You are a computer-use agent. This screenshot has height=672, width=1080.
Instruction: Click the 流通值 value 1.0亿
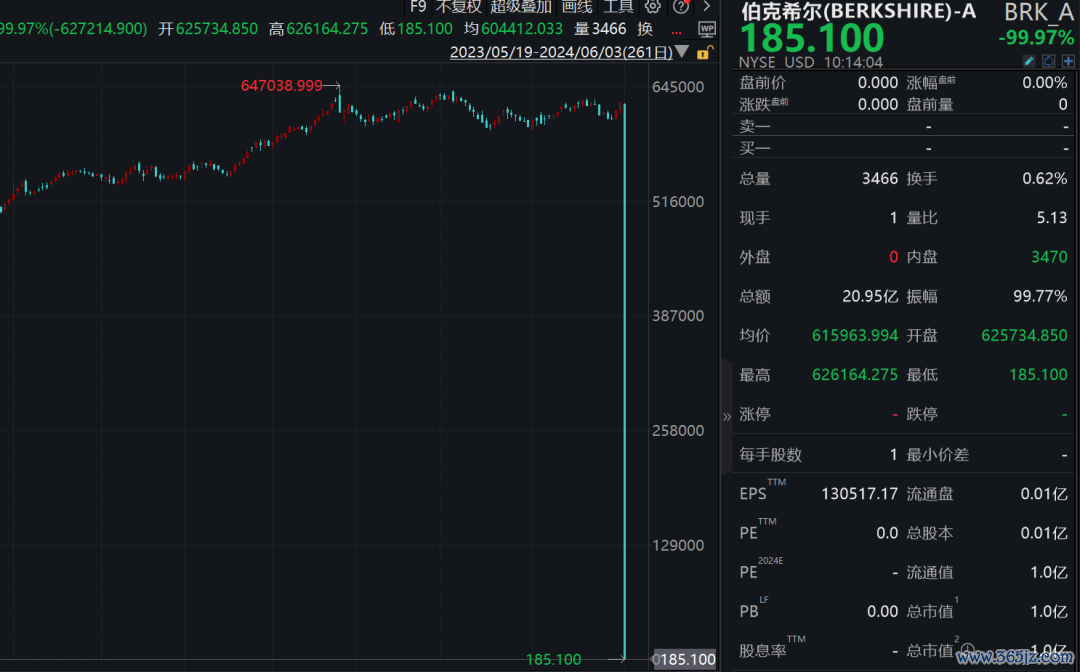click(1048, 573)
